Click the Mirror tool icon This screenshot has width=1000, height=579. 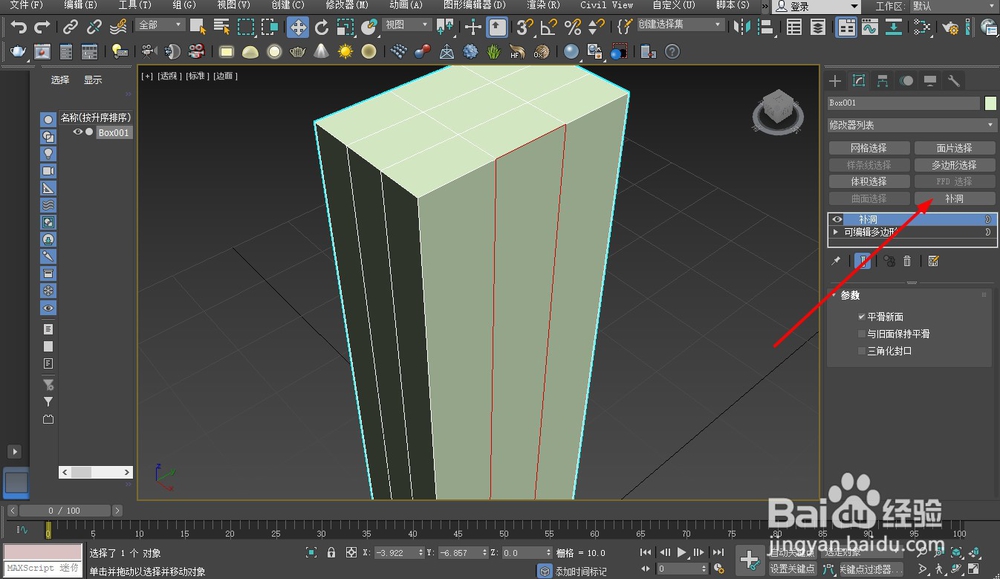[x=742, y=27]
